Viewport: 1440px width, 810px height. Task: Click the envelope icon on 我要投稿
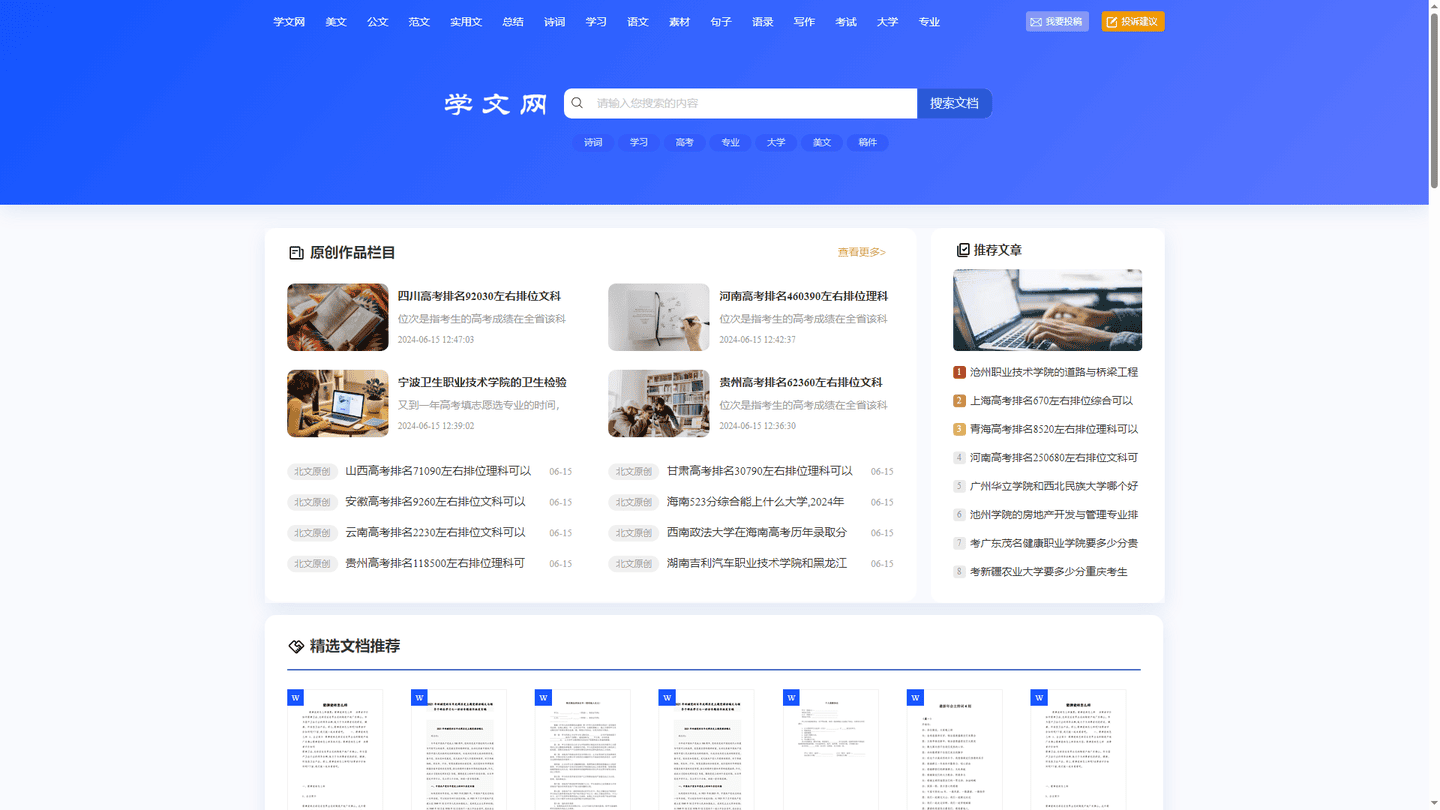[x=1036, y=22]
